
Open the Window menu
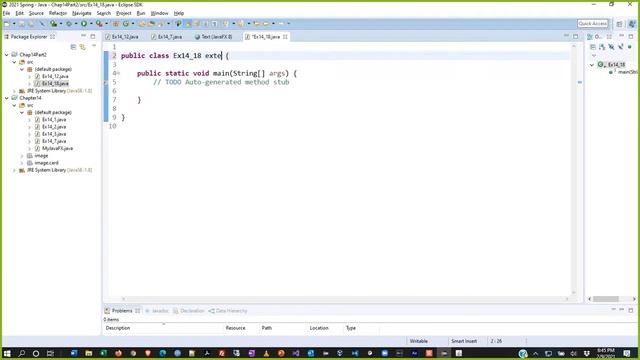(159, 13)
